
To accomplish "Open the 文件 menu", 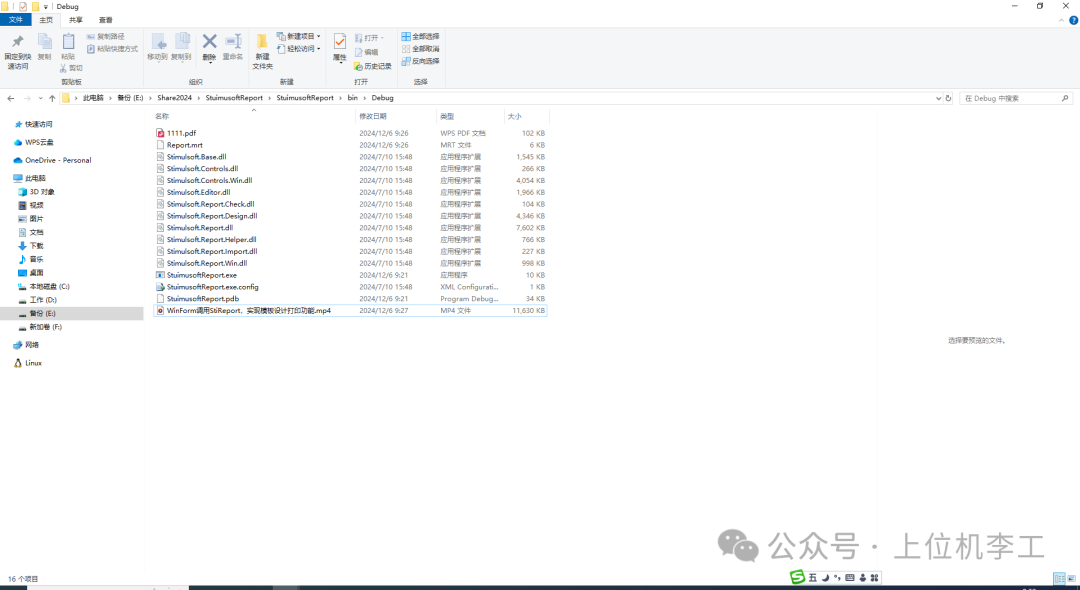I will click(x=16, y=19).
